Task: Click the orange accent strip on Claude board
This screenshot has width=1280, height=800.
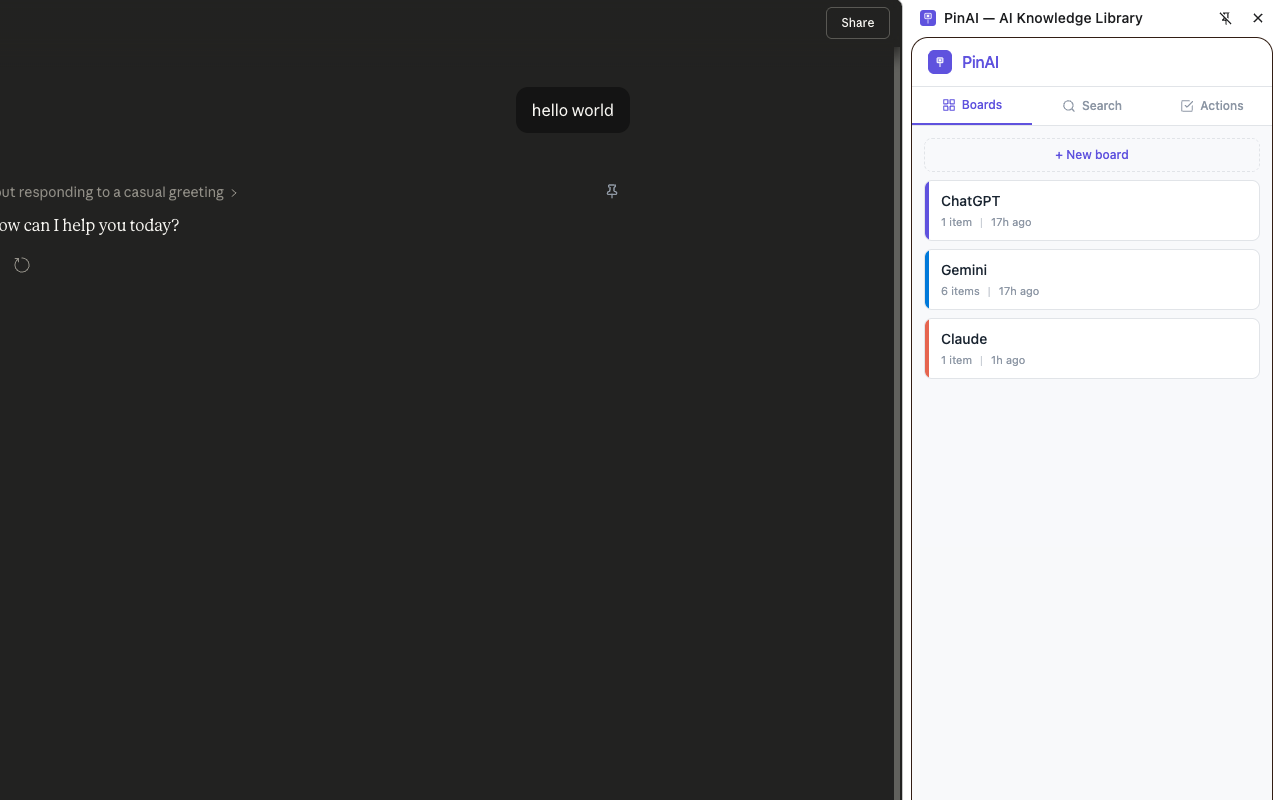Action: pyautogui.click(x=926, y=348)
